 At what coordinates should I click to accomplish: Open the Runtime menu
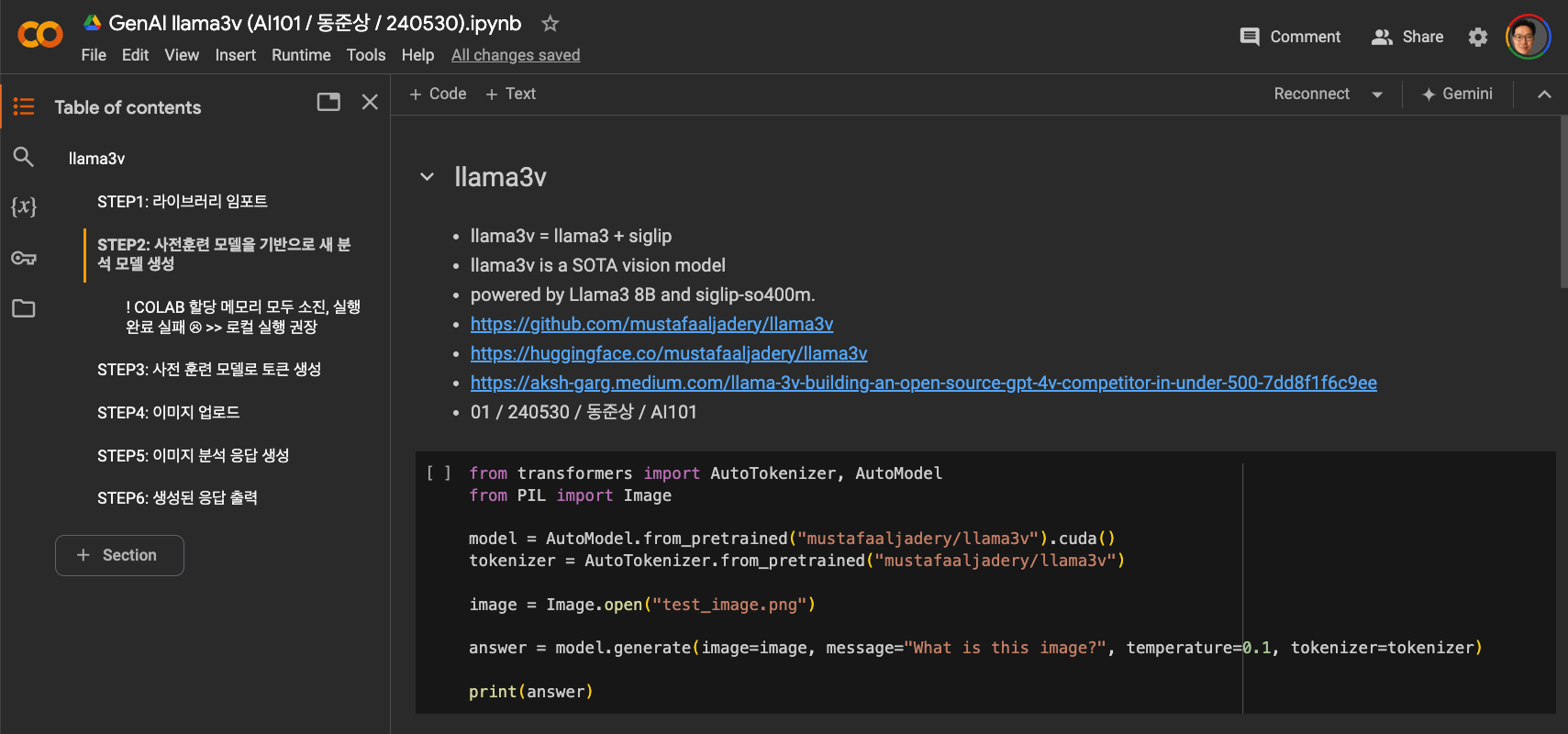click(301, 55)
